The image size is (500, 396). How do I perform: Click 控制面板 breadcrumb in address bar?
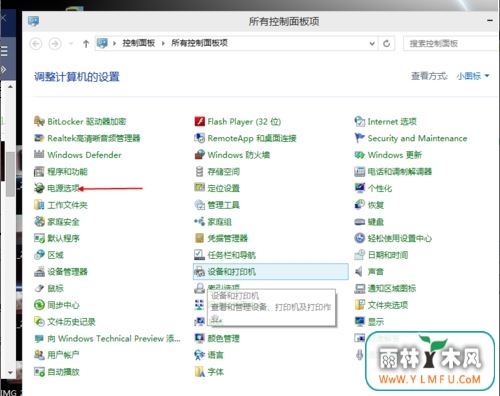[139, 43]
